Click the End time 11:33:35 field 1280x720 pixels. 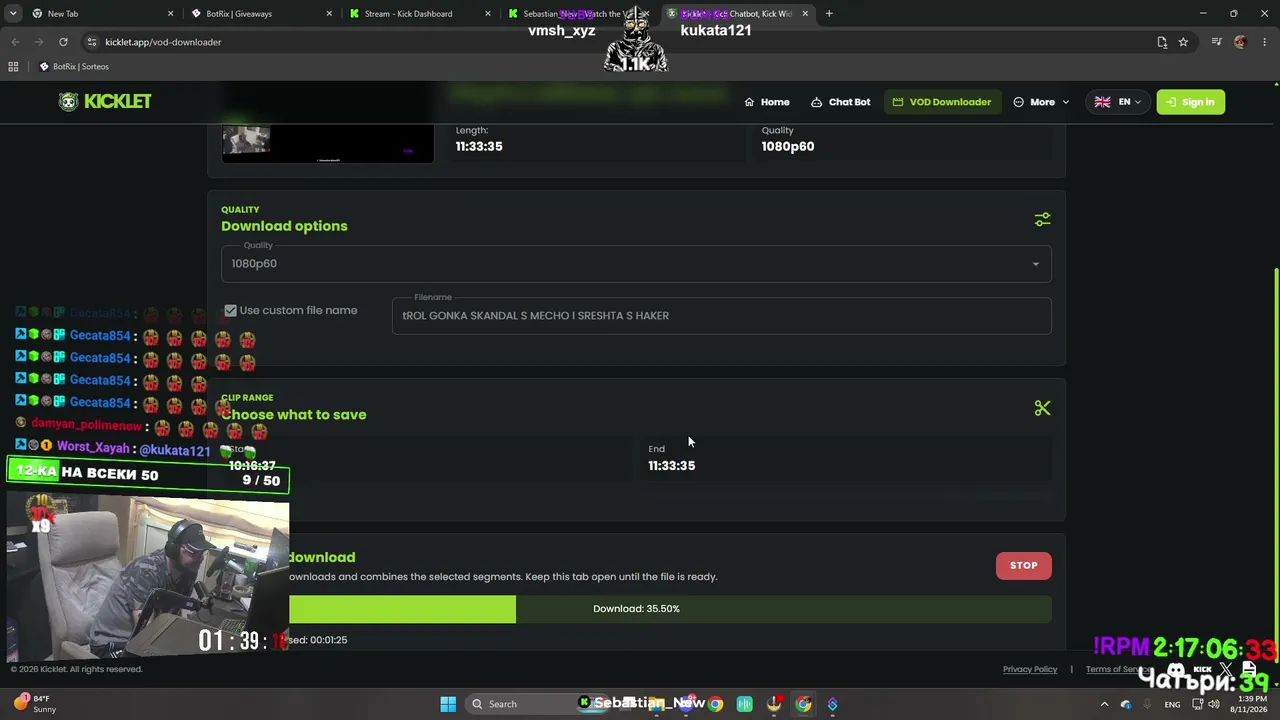coord(844,458)
